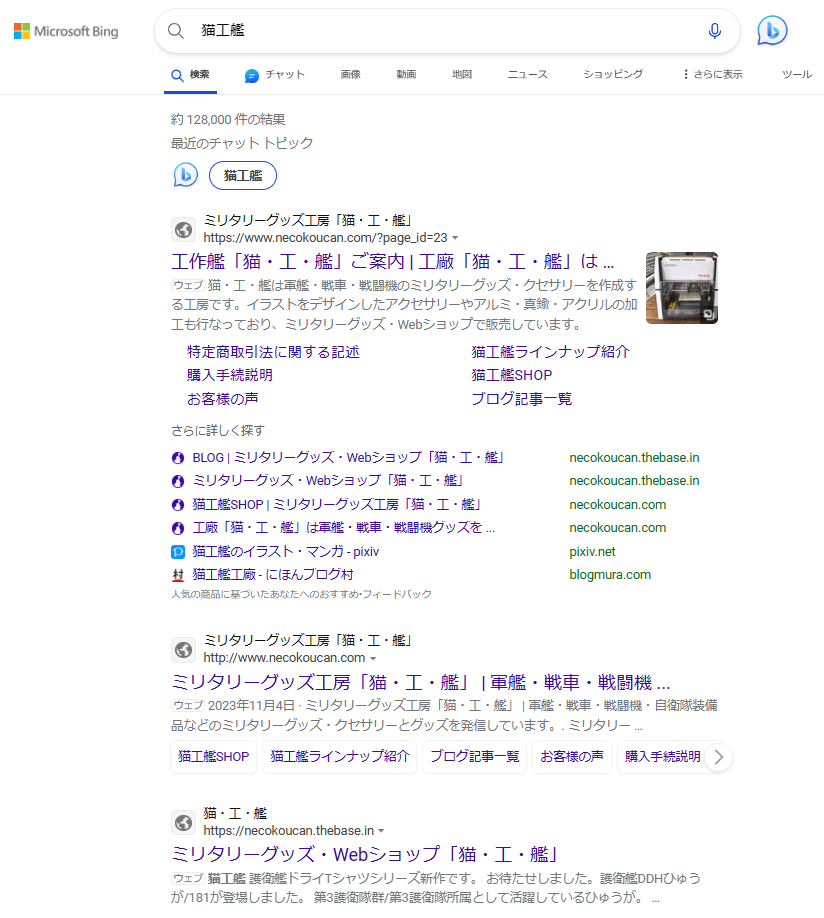Switch to the ニュース tab
This screenshot has width=824, height=918.
[x=527, y=74]
